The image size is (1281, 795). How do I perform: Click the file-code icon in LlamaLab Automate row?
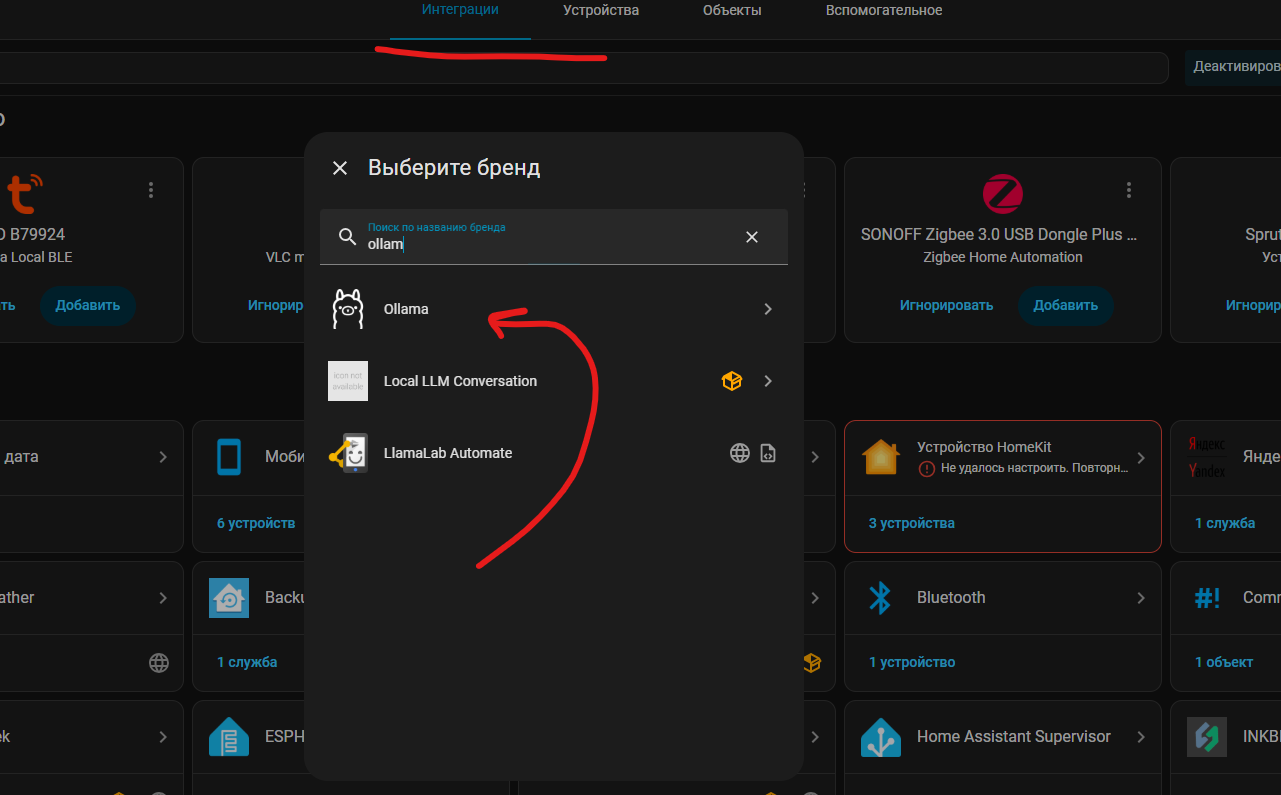click(768, 453)
